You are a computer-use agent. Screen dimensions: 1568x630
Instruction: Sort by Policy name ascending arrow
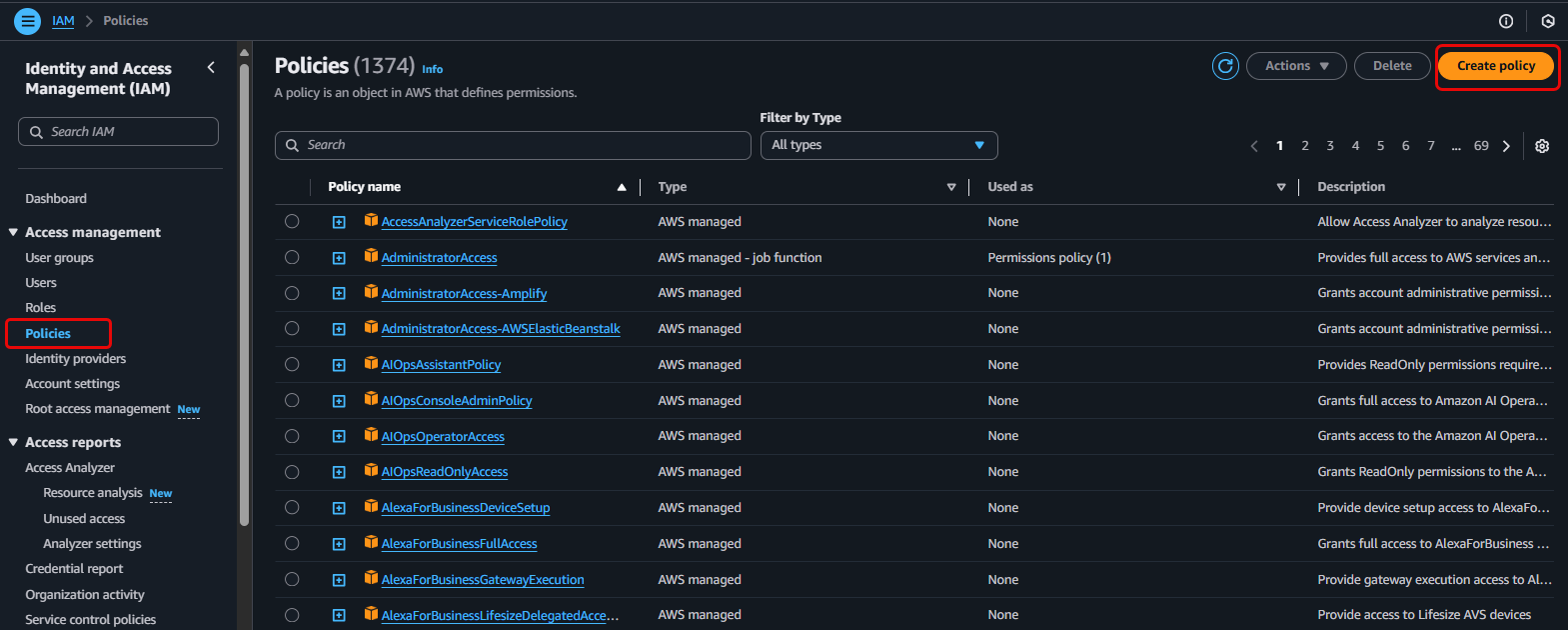tap(622, 187)
